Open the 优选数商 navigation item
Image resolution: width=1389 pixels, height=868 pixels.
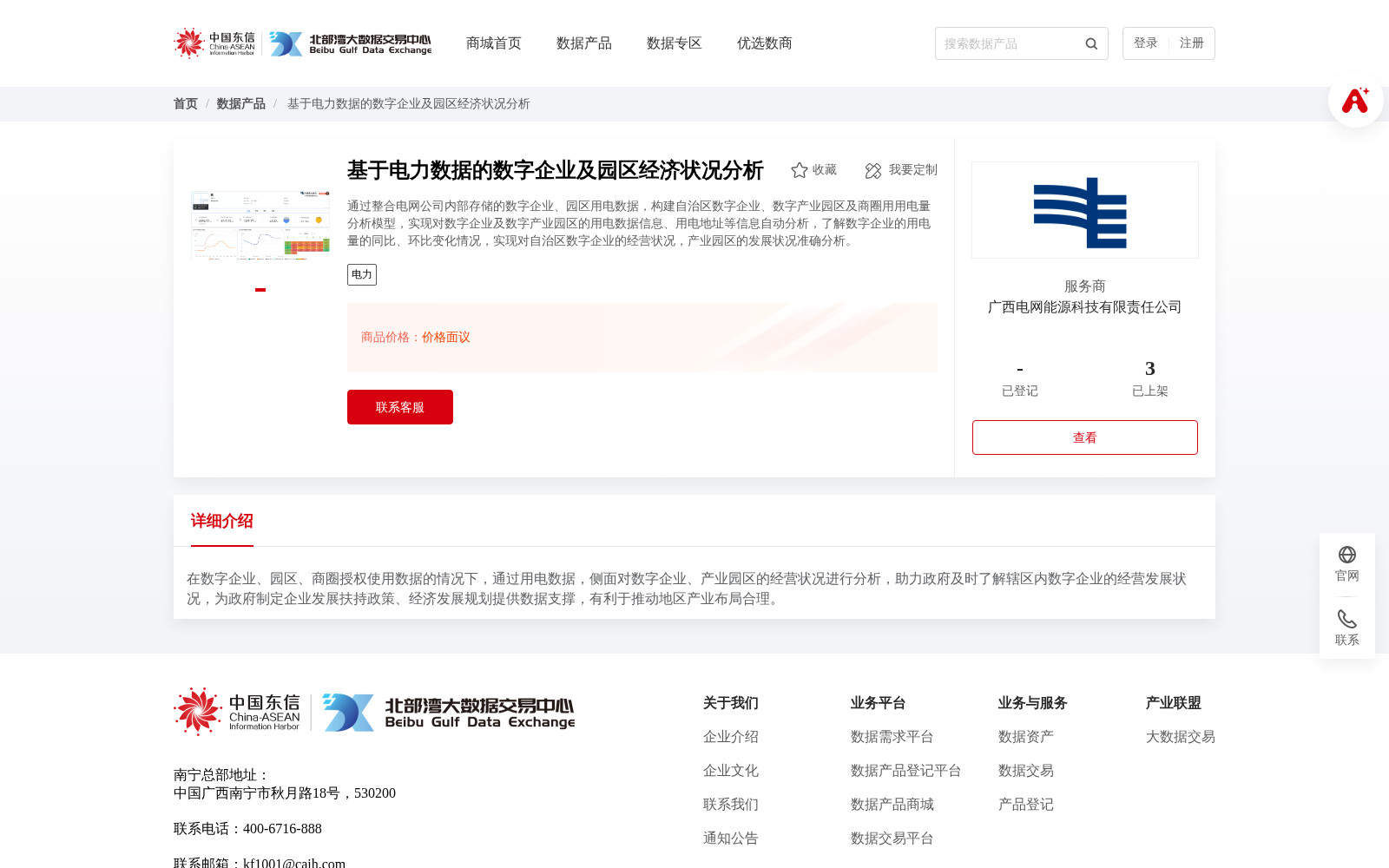pyautogui.click(x=765, y=43)
